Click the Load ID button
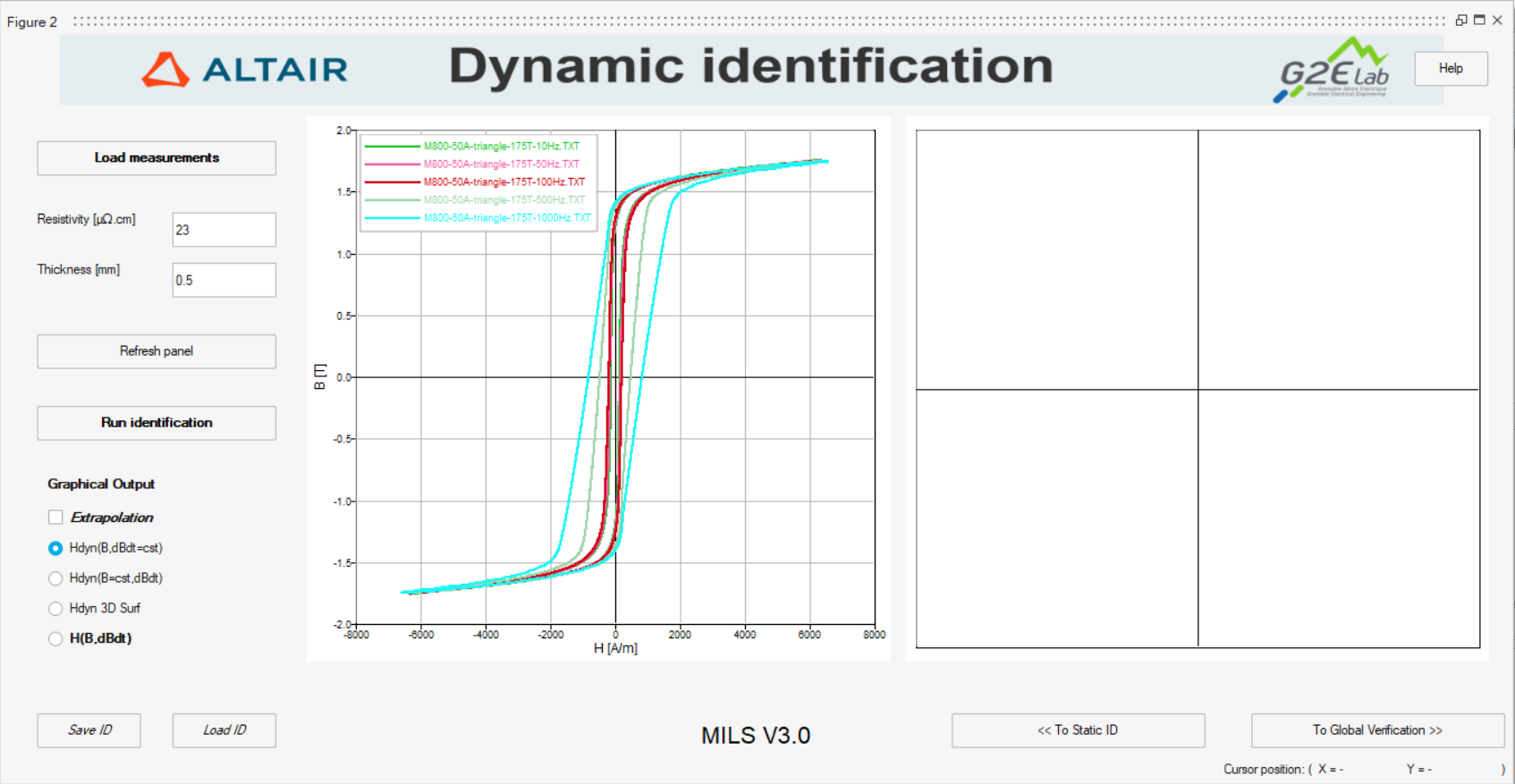Image resolution: width=1515 pixels, height=784 pixels. [224, 730]
